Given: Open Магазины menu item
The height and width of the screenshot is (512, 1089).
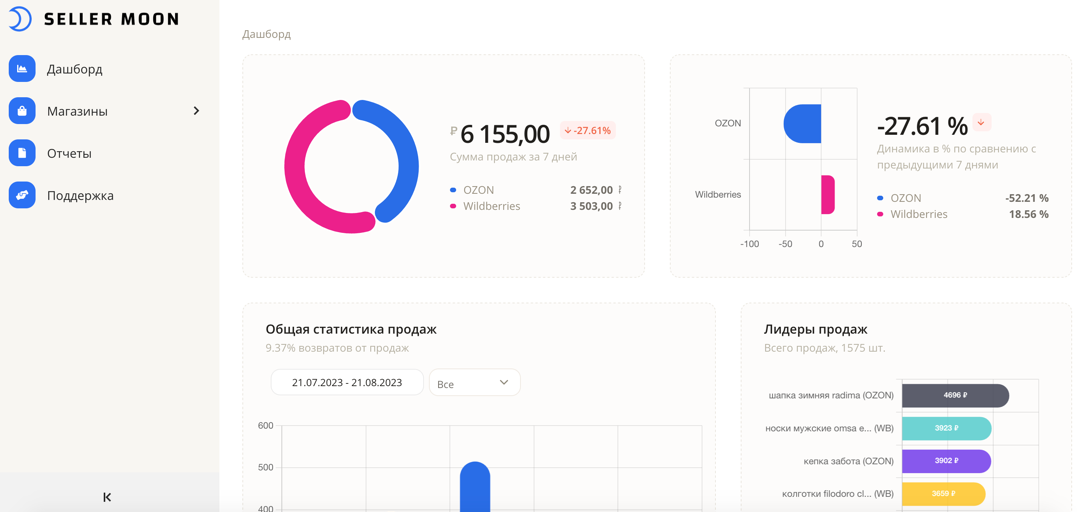Looking at the screenshot, I should (x=77, y=111).
